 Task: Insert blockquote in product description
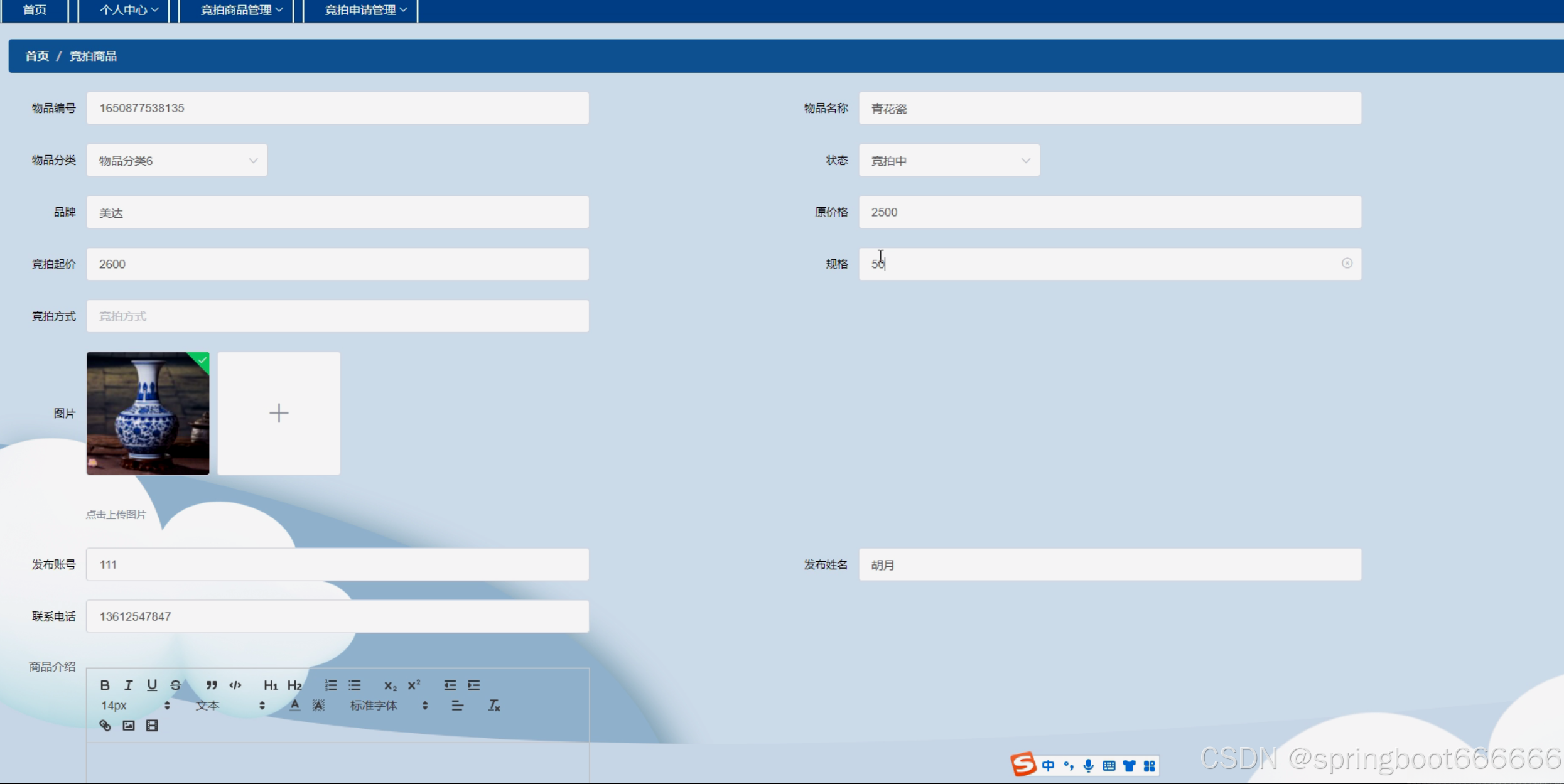[212, 685]
